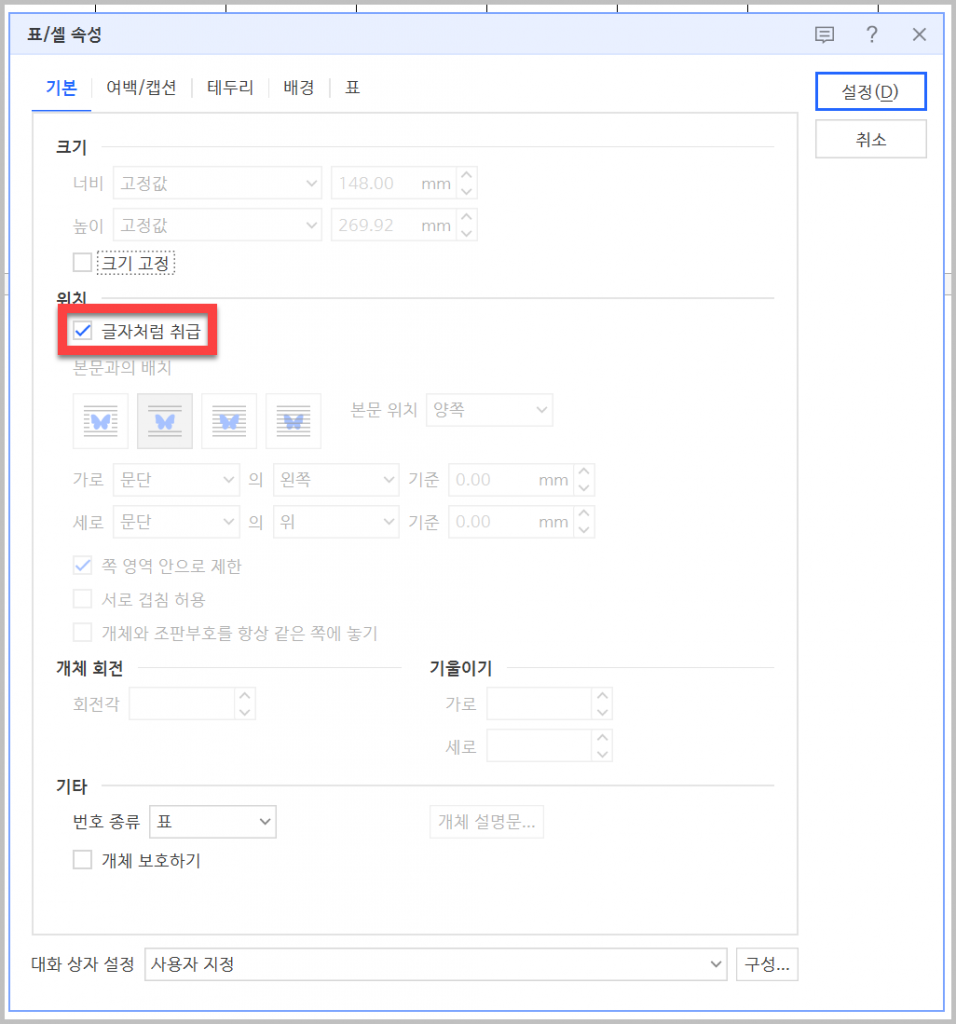Expand the 대화 상자 설정 dropdown
The height and width of the screenshot is (1024, 956).
click(x=436, y=965)
